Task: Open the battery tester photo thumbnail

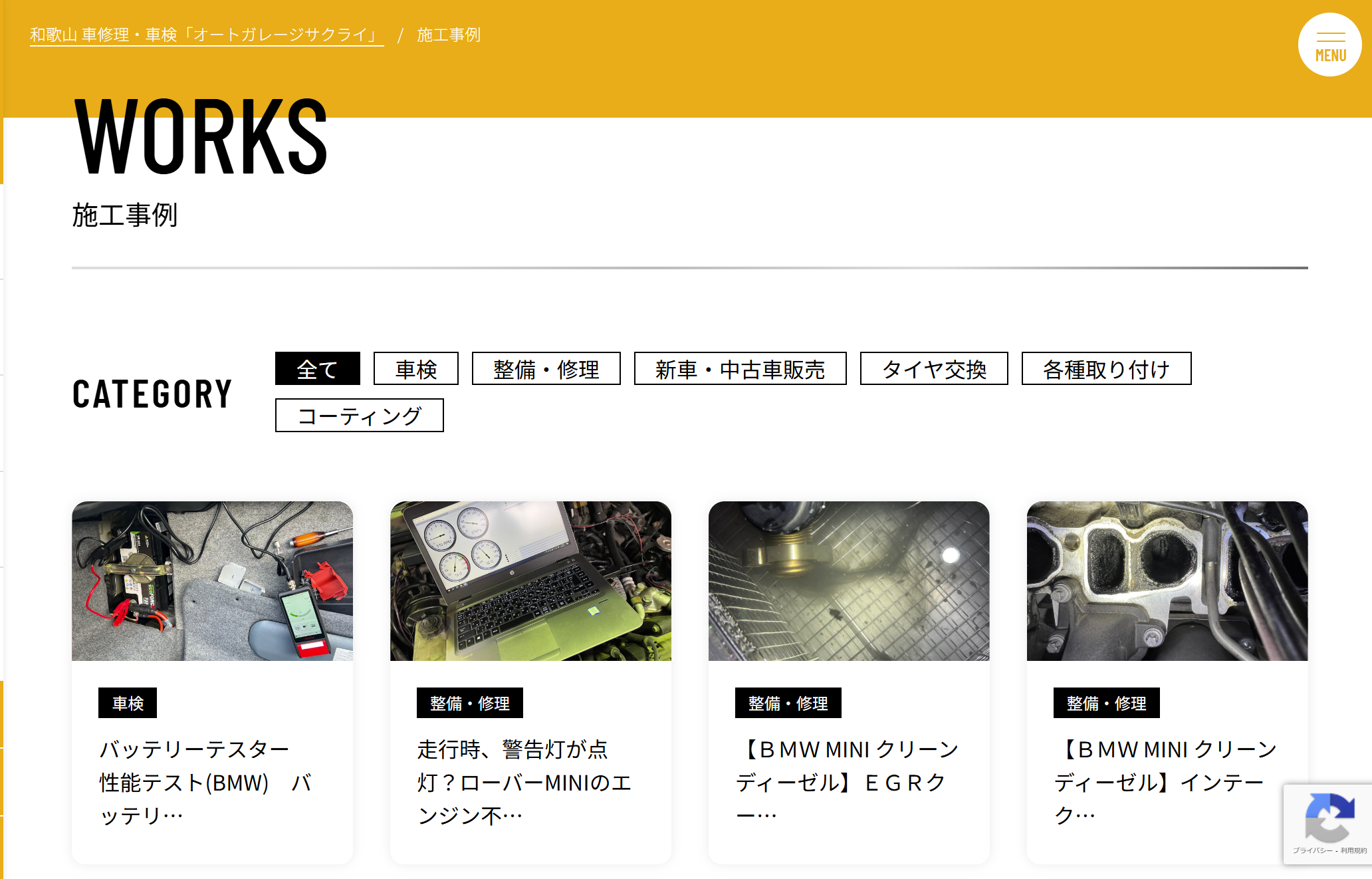Action: pyautogui.click(x=212, y=580)
